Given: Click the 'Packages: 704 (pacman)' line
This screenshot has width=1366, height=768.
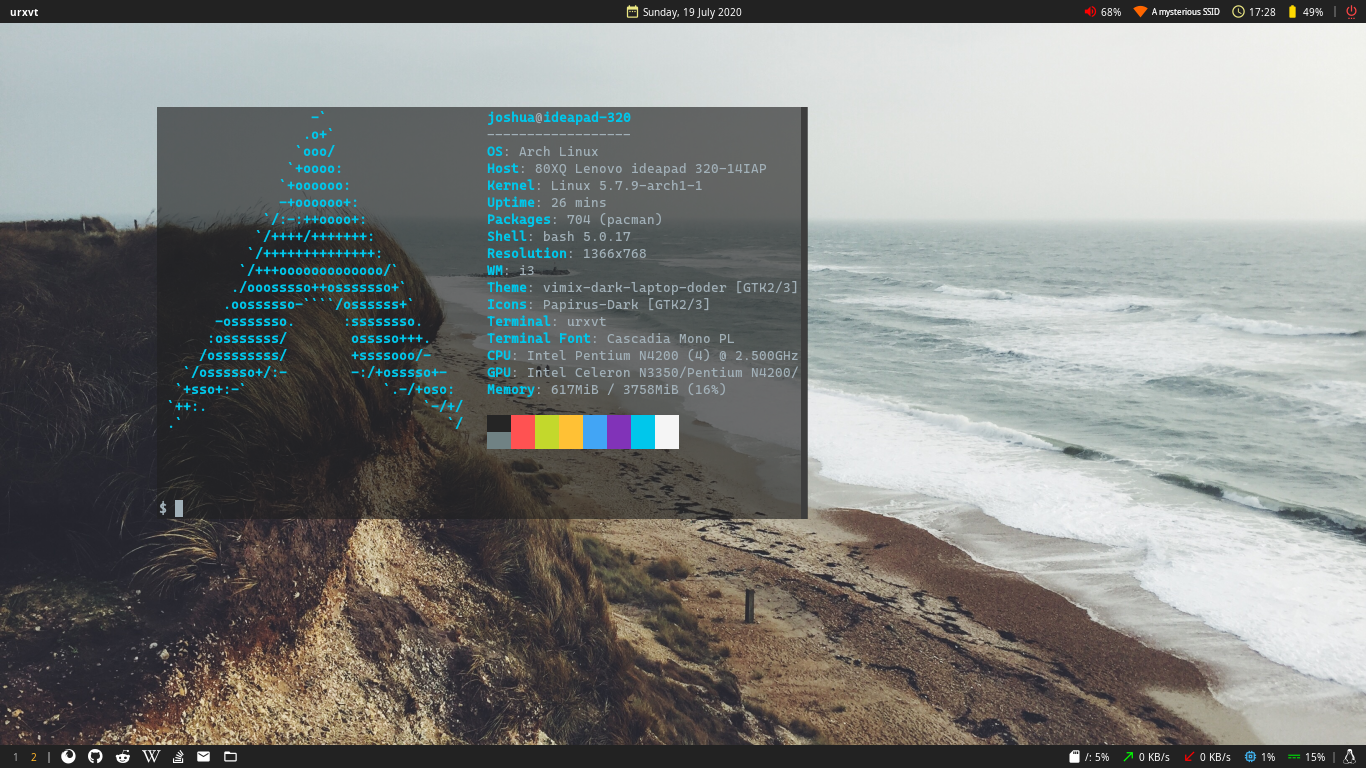Looking at the screenshot, I should coord(575,220).
